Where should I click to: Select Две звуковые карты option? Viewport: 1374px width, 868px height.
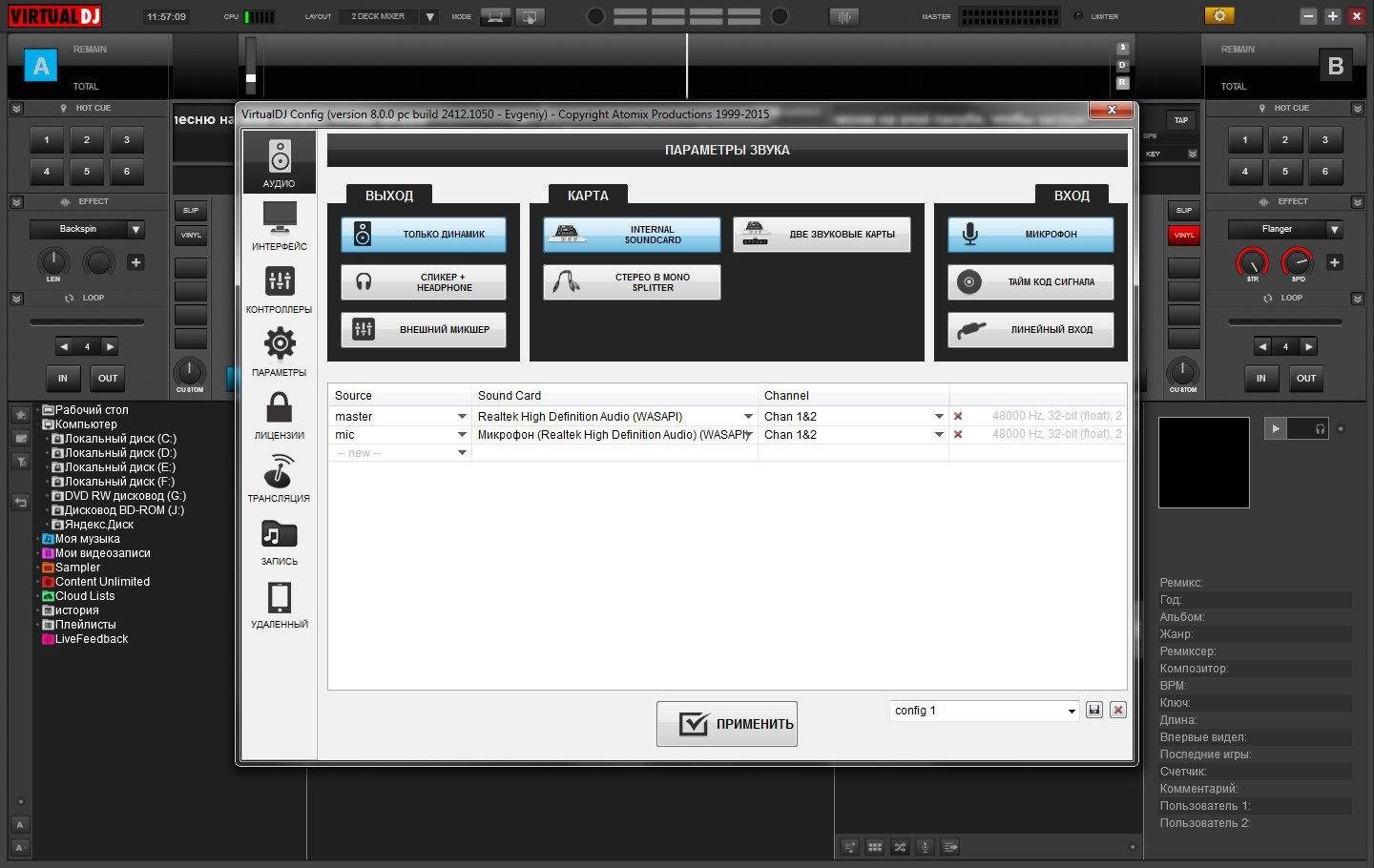coord(822,234)
